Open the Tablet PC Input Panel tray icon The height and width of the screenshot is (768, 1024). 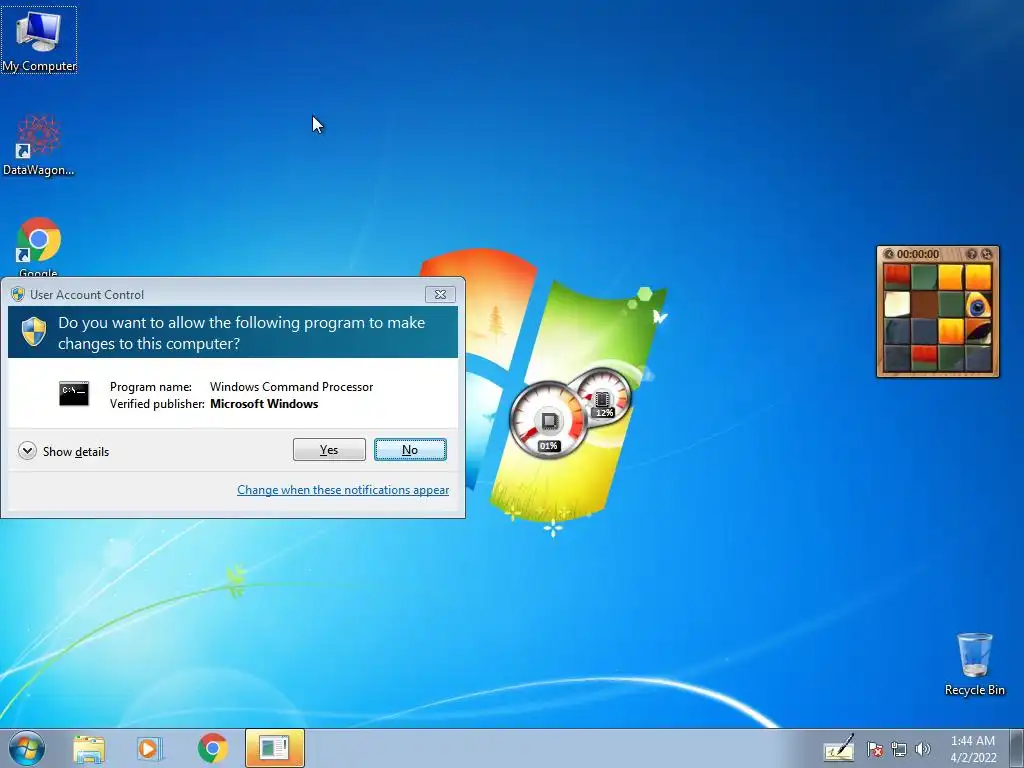click(x=839, y=748)
